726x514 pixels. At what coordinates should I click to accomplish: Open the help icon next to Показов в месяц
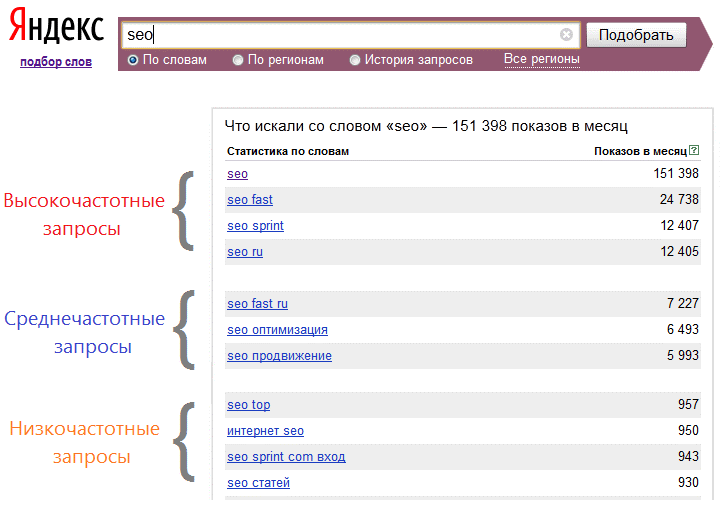[x=694, y=150]
